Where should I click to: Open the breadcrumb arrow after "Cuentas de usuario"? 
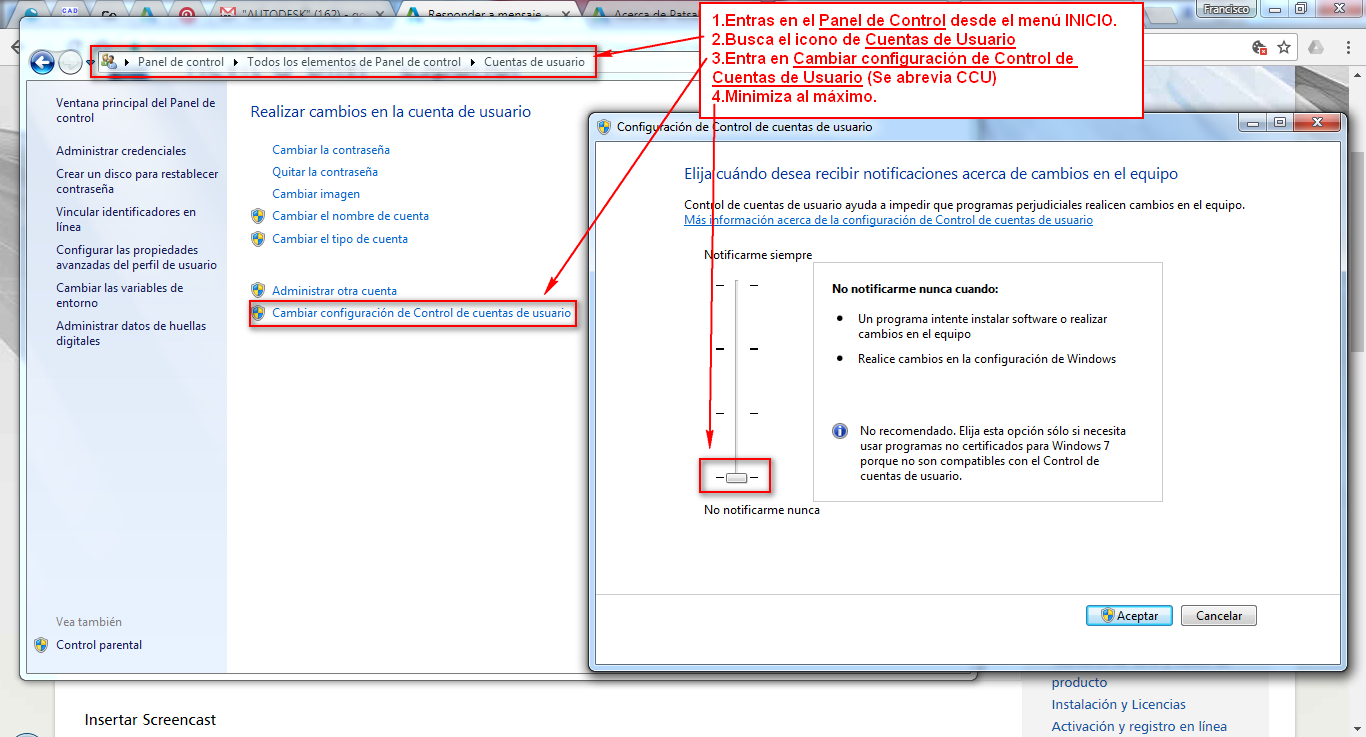coord(599,62)
